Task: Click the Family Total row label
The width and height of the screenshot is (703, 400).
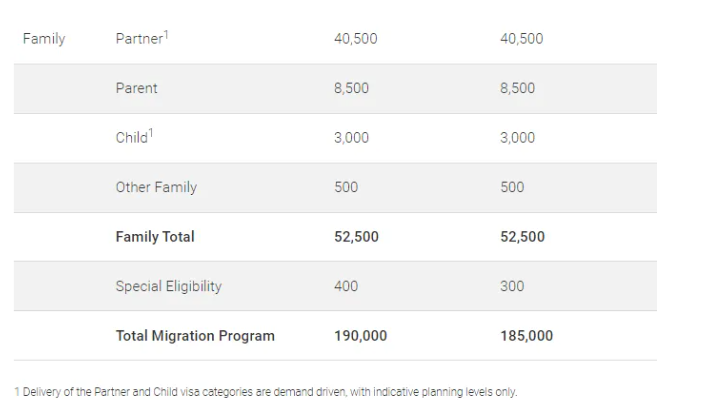Action: pyautogui.click(x=155, y=237)
